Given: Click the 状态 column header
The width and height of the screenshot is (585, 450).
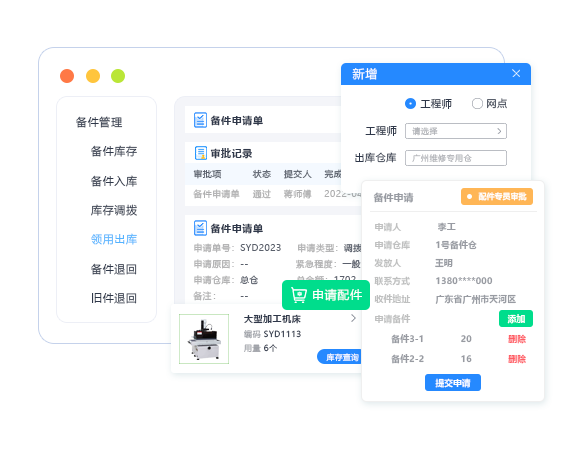Looking at the screenshot, I should [x=262, y=174].
